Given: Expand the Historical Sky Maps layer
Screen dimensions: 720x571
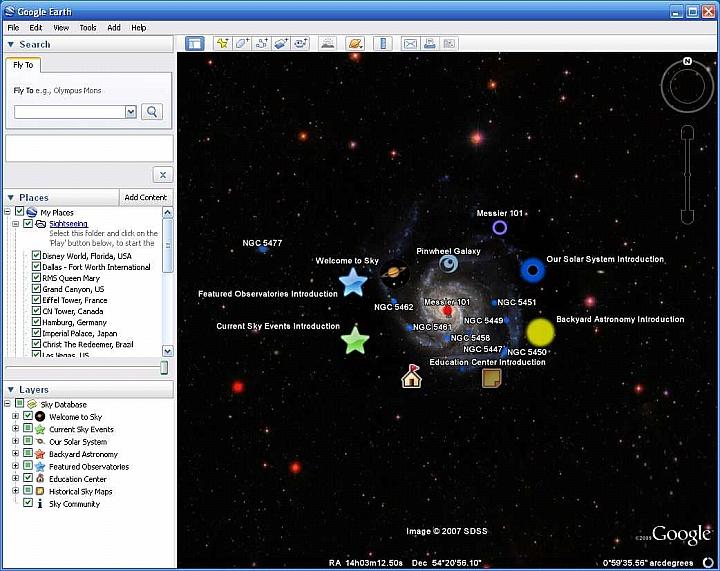Looking at the screenshot, I should 16,491.
